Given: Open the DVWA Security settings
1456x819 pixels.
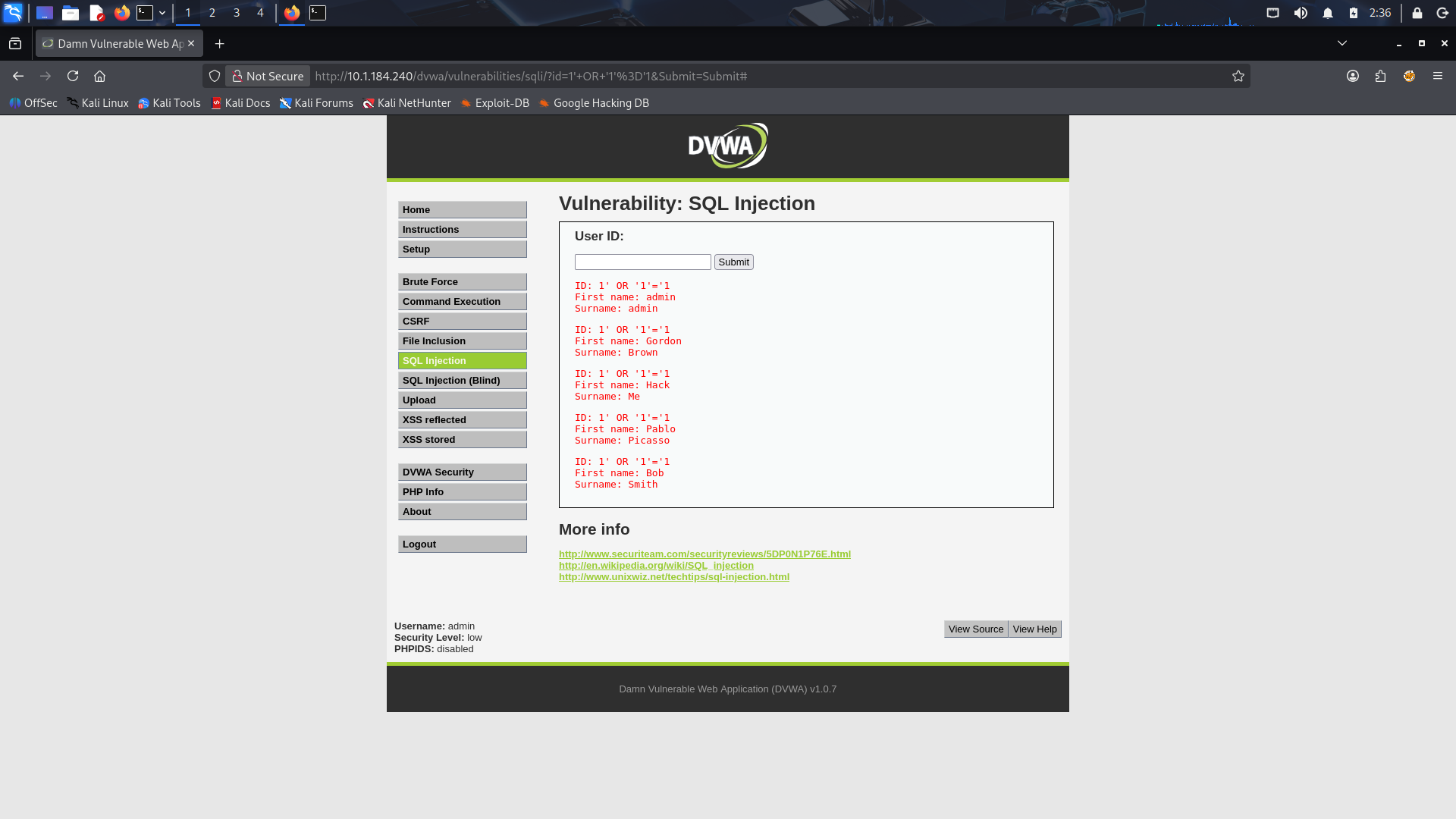Looking at the screenshot, I should point(463,472).
